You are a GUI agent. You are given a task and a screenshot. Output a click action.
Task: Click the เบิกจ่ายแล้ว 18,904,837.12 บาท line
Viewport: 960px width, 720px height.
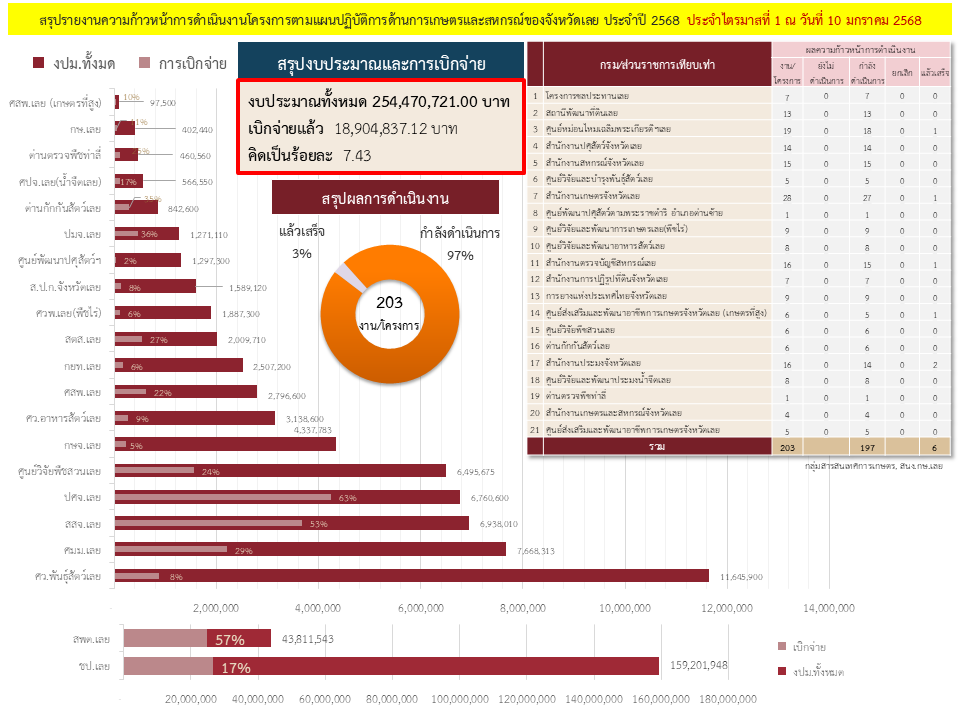pyautogui.click(x=353, y=129)
